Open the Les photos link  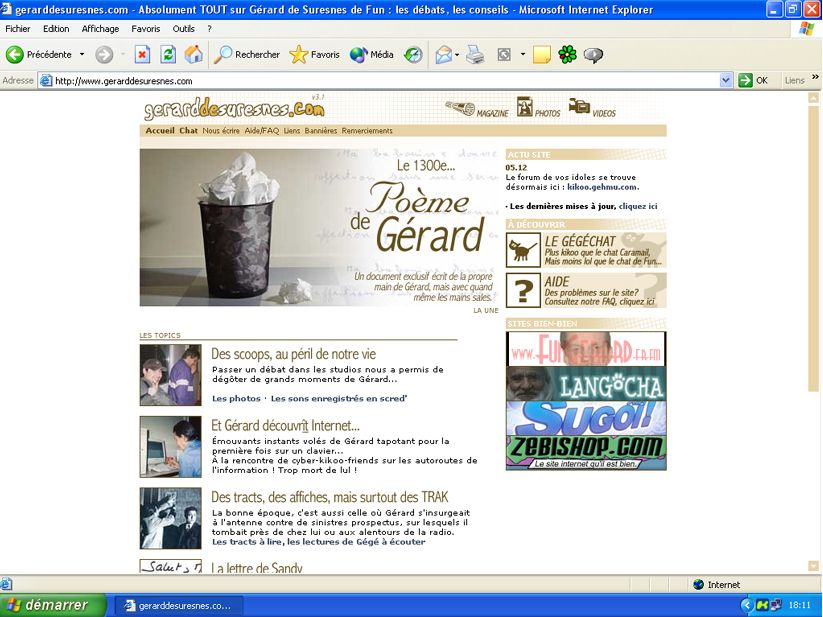click(236, 399)
